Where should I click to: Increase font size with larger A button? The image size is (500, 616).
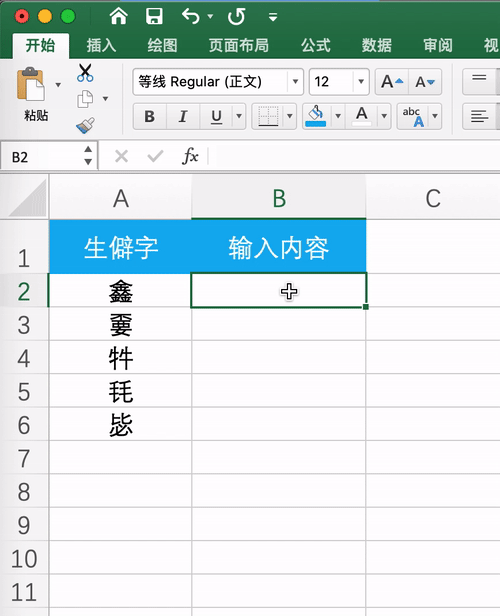pos(392,82)
